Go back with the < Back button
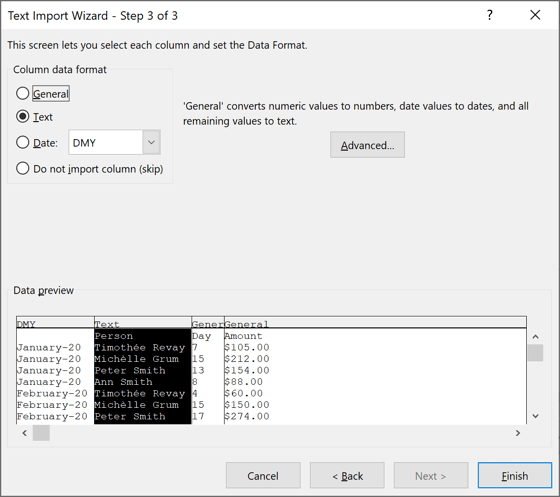The height and width of the screenshot is (497, 560). (347, 476)
